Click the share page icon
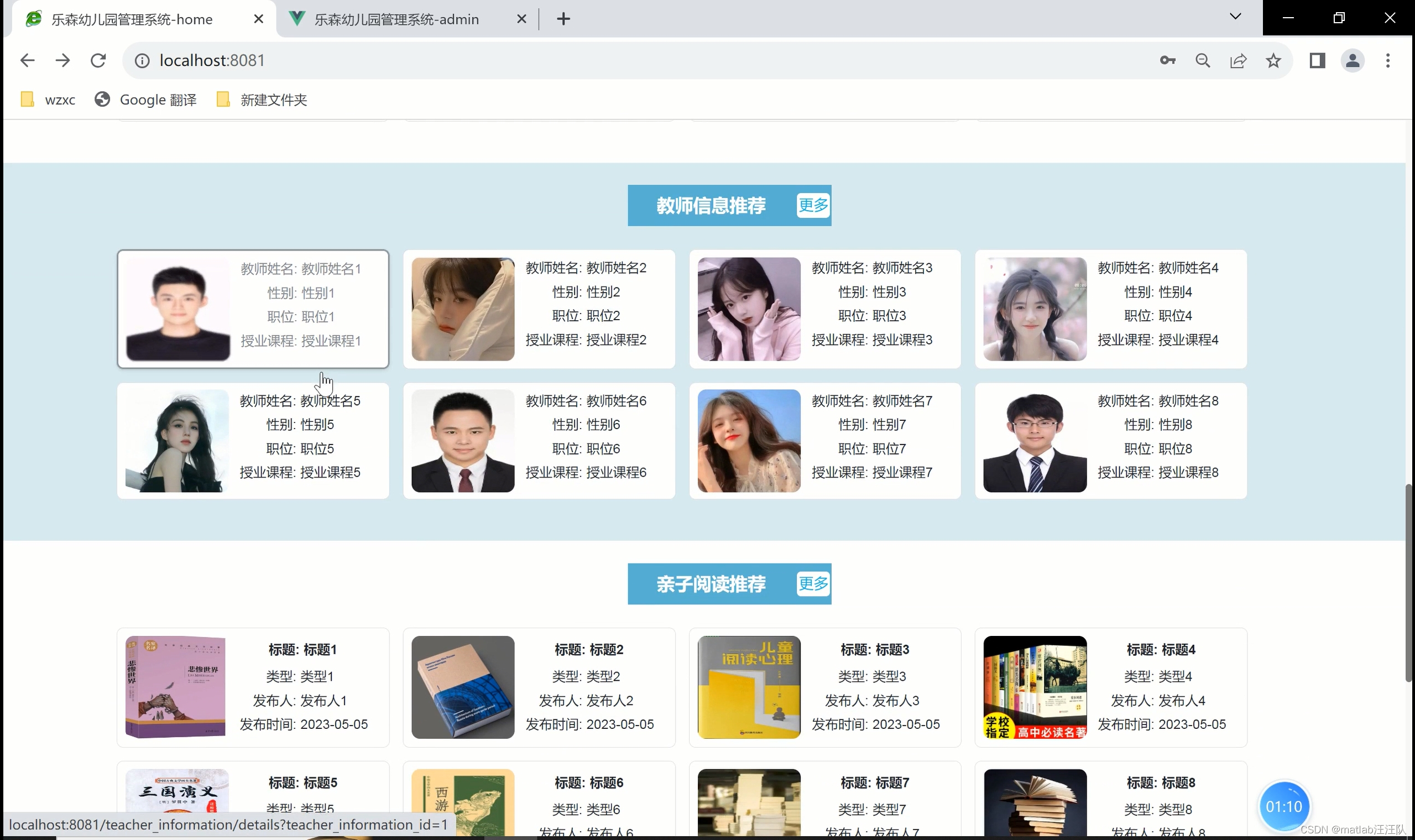The image size is (1415, 840). (x=1238, y=61)
